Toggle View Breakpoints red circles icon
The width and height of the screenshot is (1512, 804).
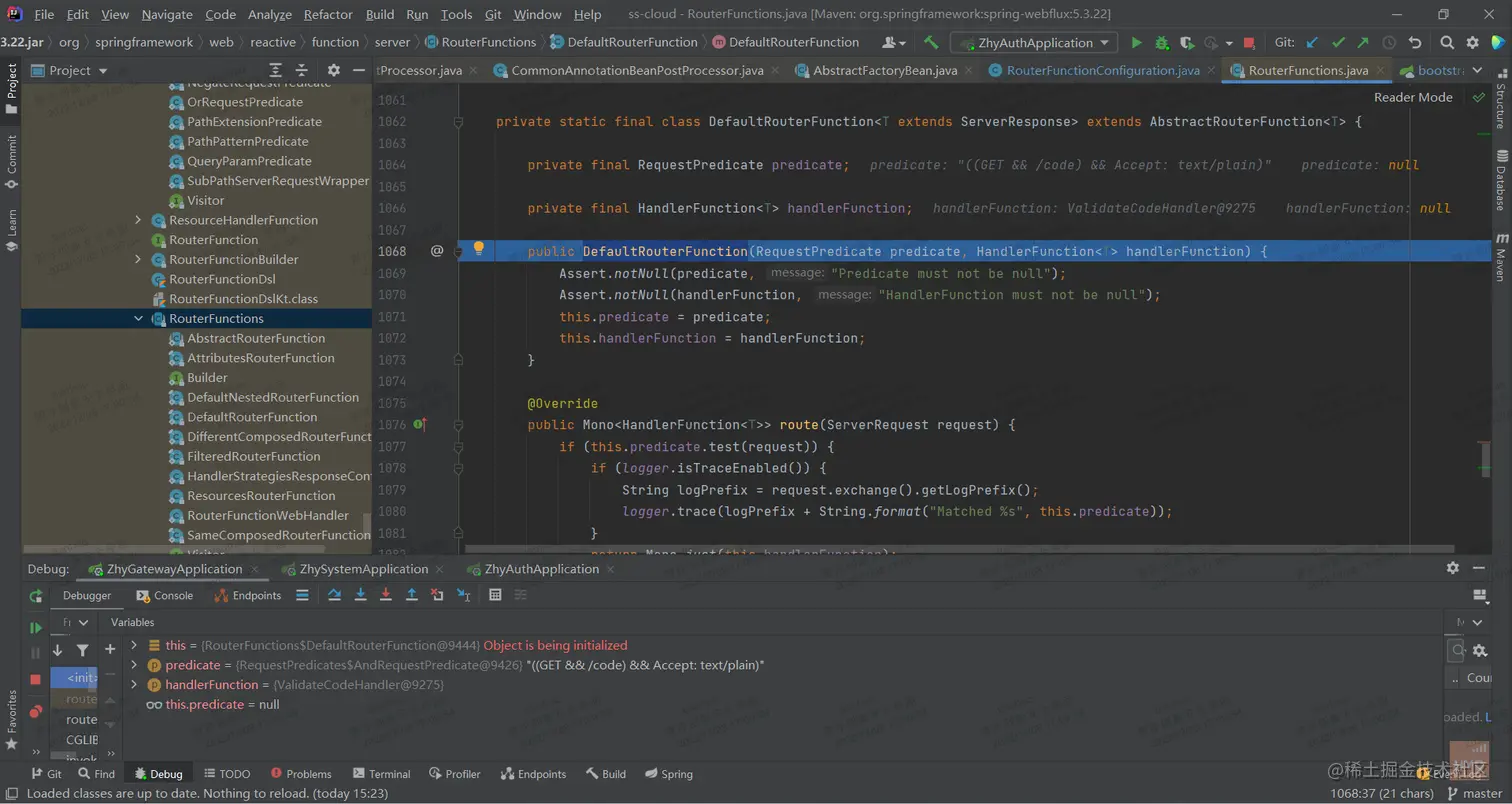[x=36, y=711]
